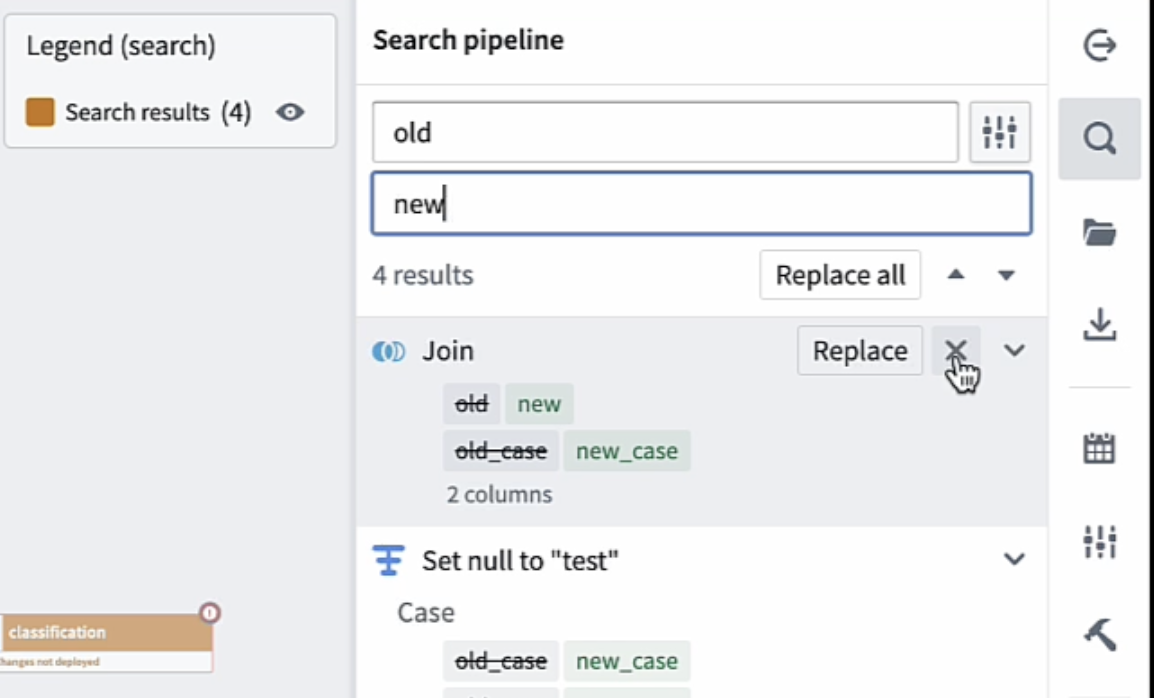Click the "4 results" count text
The width and height of the screenshot is (1154, 698).
click(x=422, y=275)
